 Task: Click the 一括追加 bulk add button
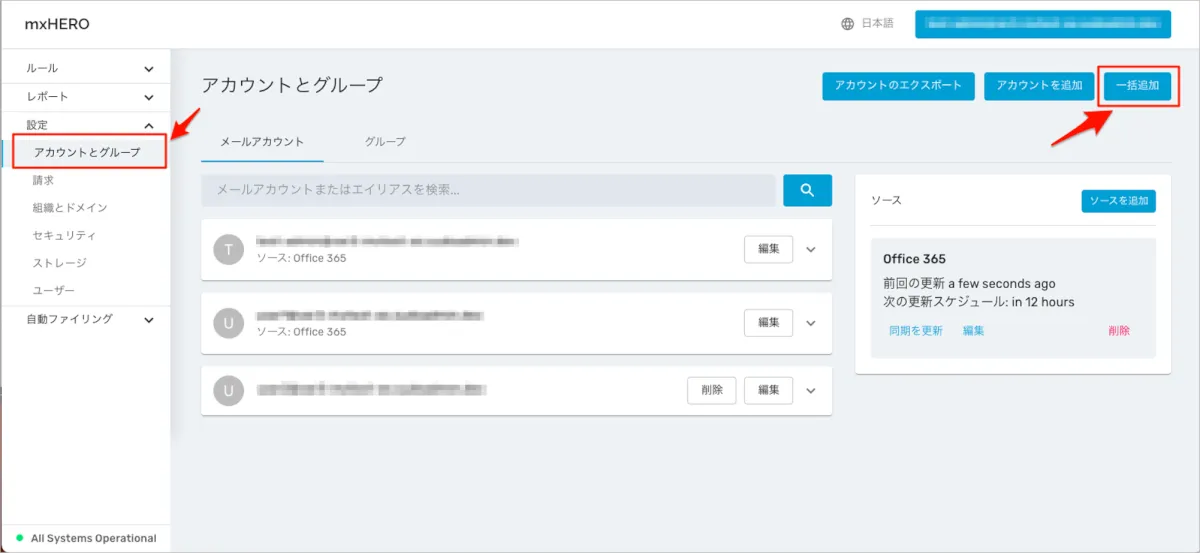1137,86
